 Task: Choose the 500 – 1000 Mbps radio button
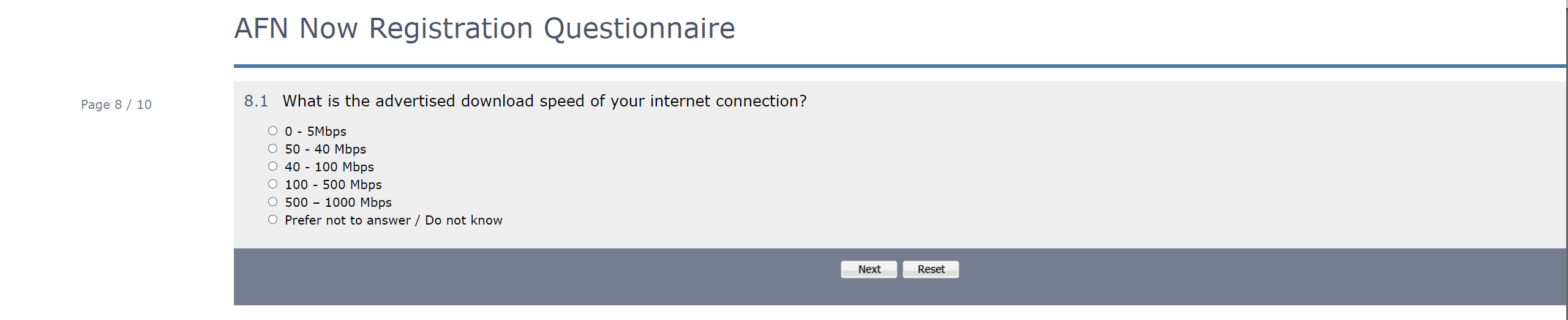click(272, 202)
